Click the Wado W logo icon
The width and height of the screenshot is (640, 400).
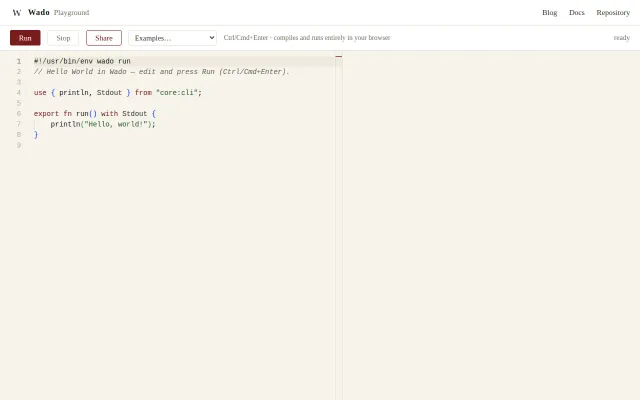click(x=16, y=13)
